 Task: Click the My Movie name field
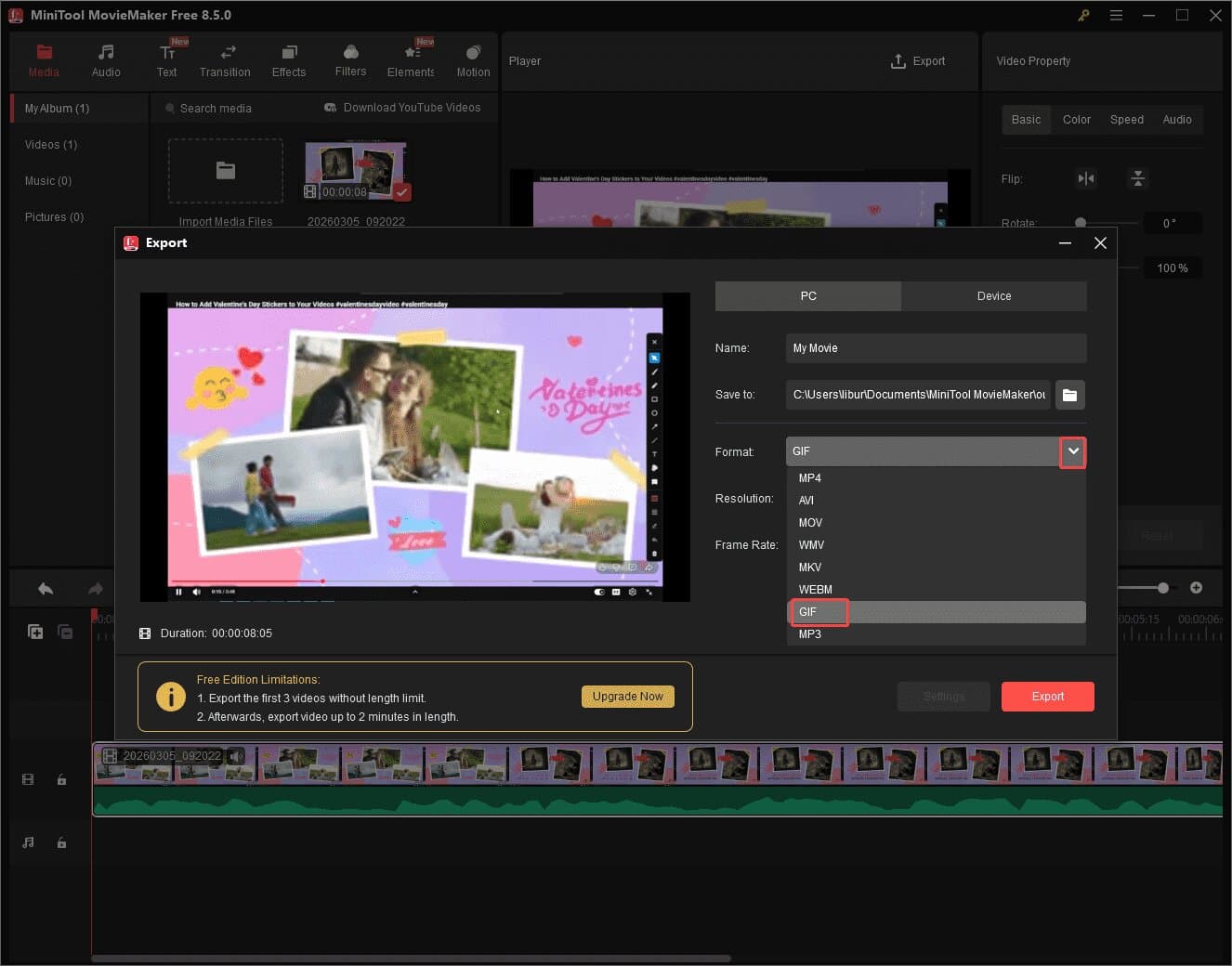pyautogui.click(x=935, y=347)
